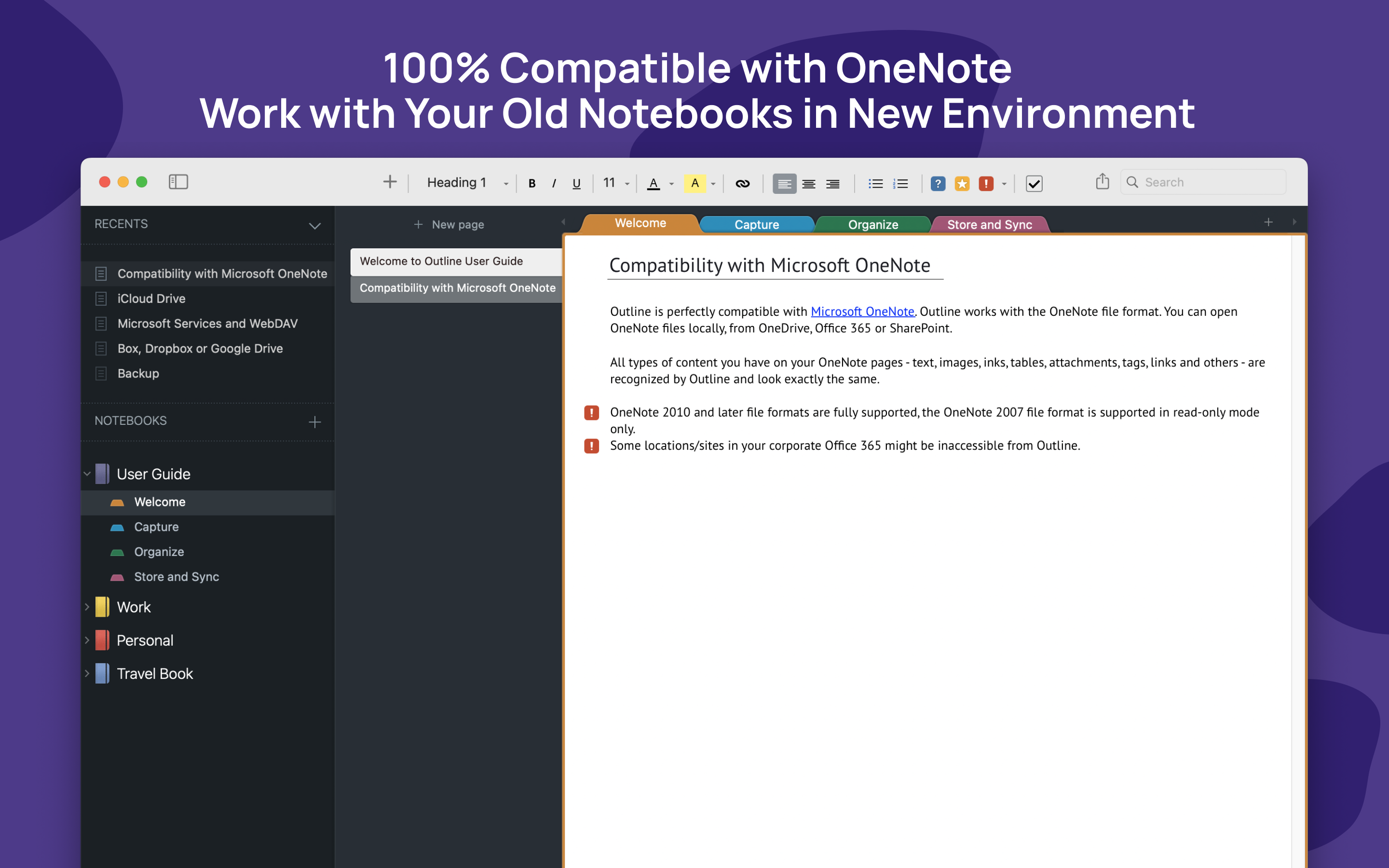Apply the bulleted list icon
The width and height of the screenshot is (1389, 868).
point(875,183)
